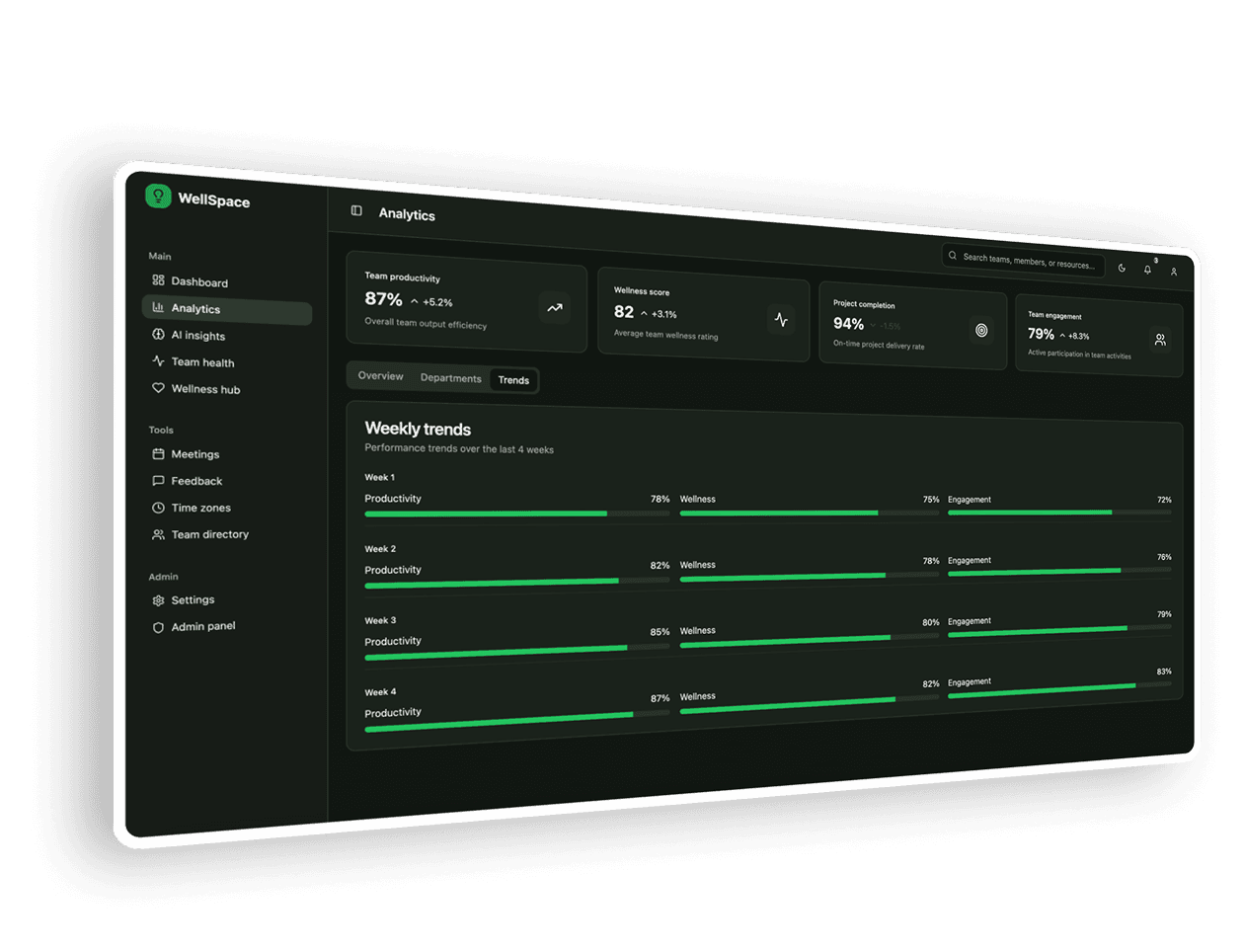
Task: Switch to the Overview tab
Action: [381, 376]
